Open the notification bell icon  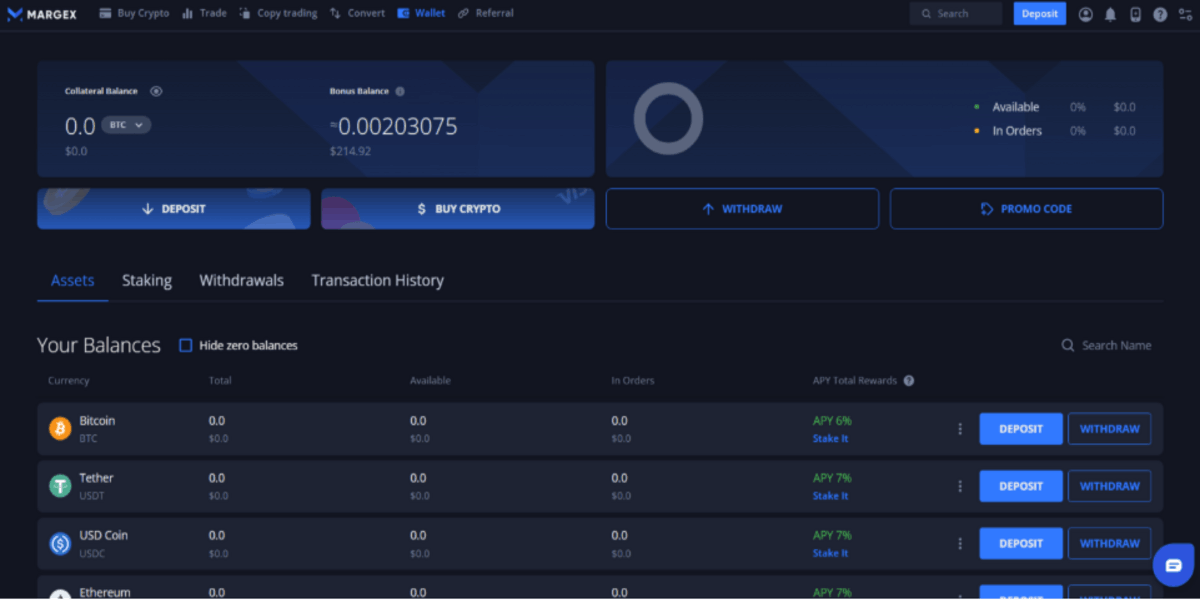[x=1110, y=13]
